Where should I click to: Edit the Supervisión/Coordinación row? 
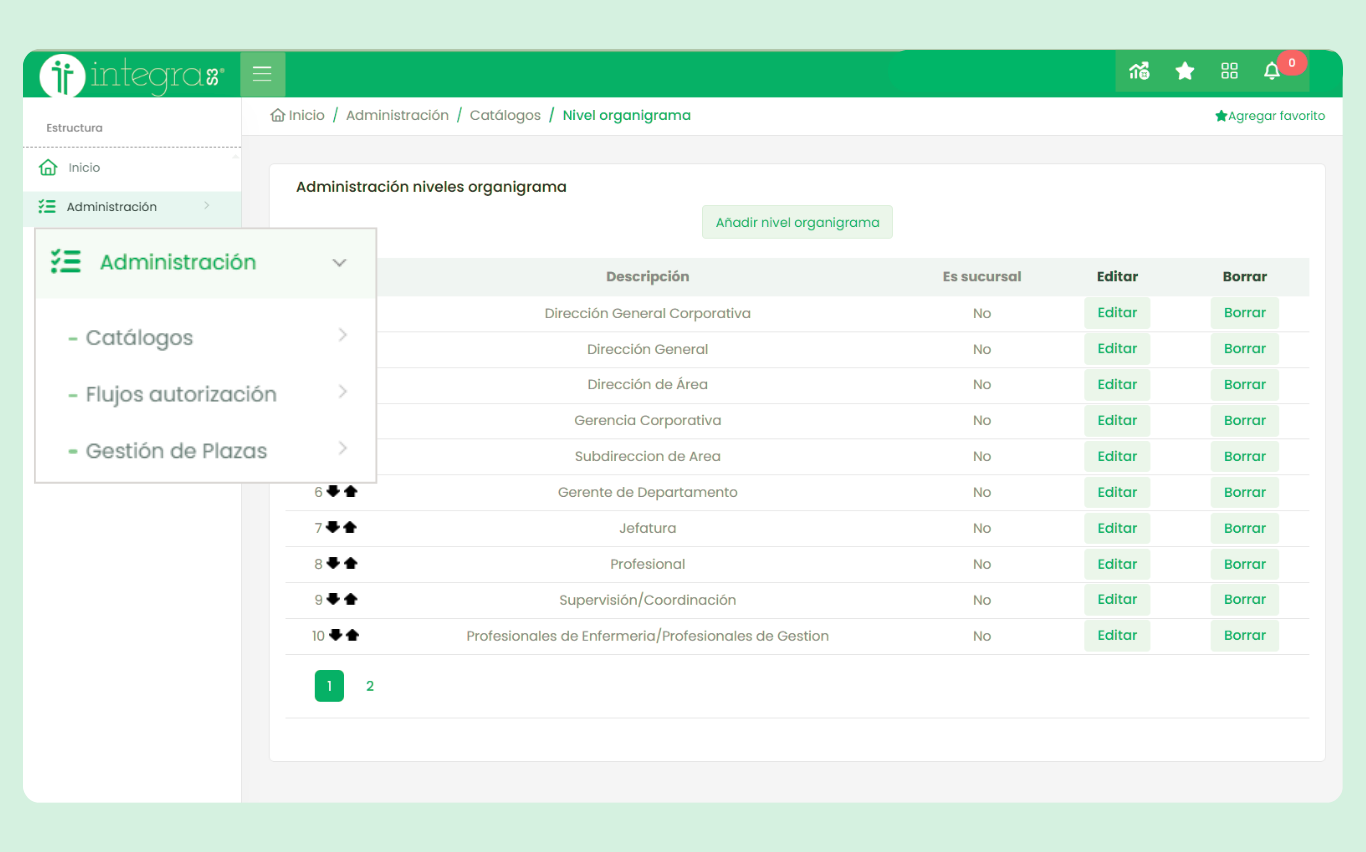point(1117,600)
